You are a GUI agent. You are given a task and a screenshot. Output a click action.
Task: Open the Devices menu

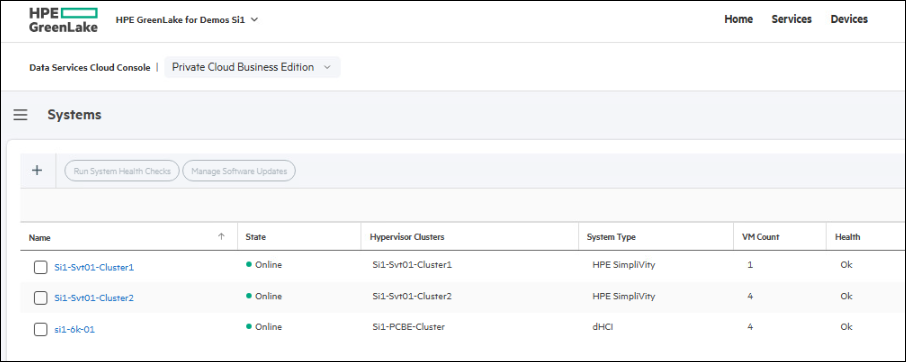coord(849,19)
